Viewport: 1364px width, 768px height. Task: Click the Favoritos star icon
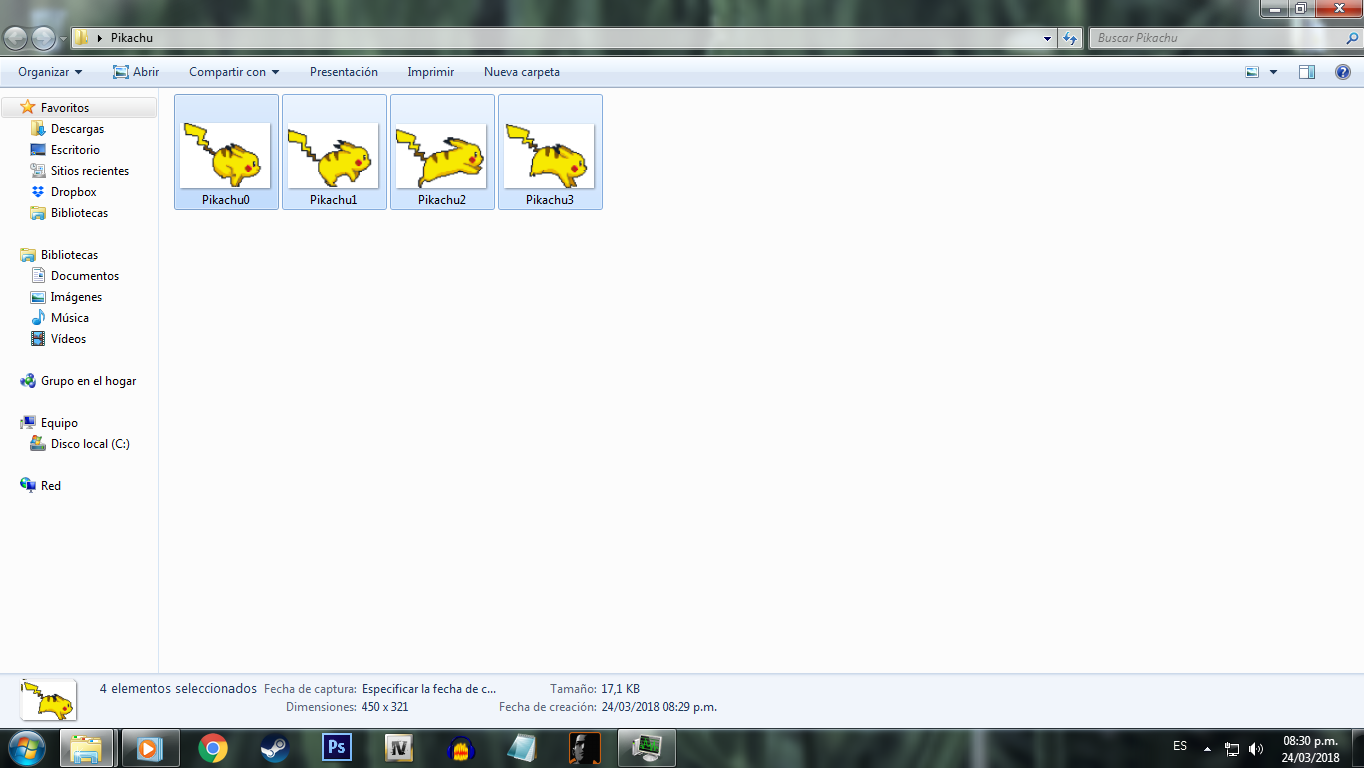28,107
